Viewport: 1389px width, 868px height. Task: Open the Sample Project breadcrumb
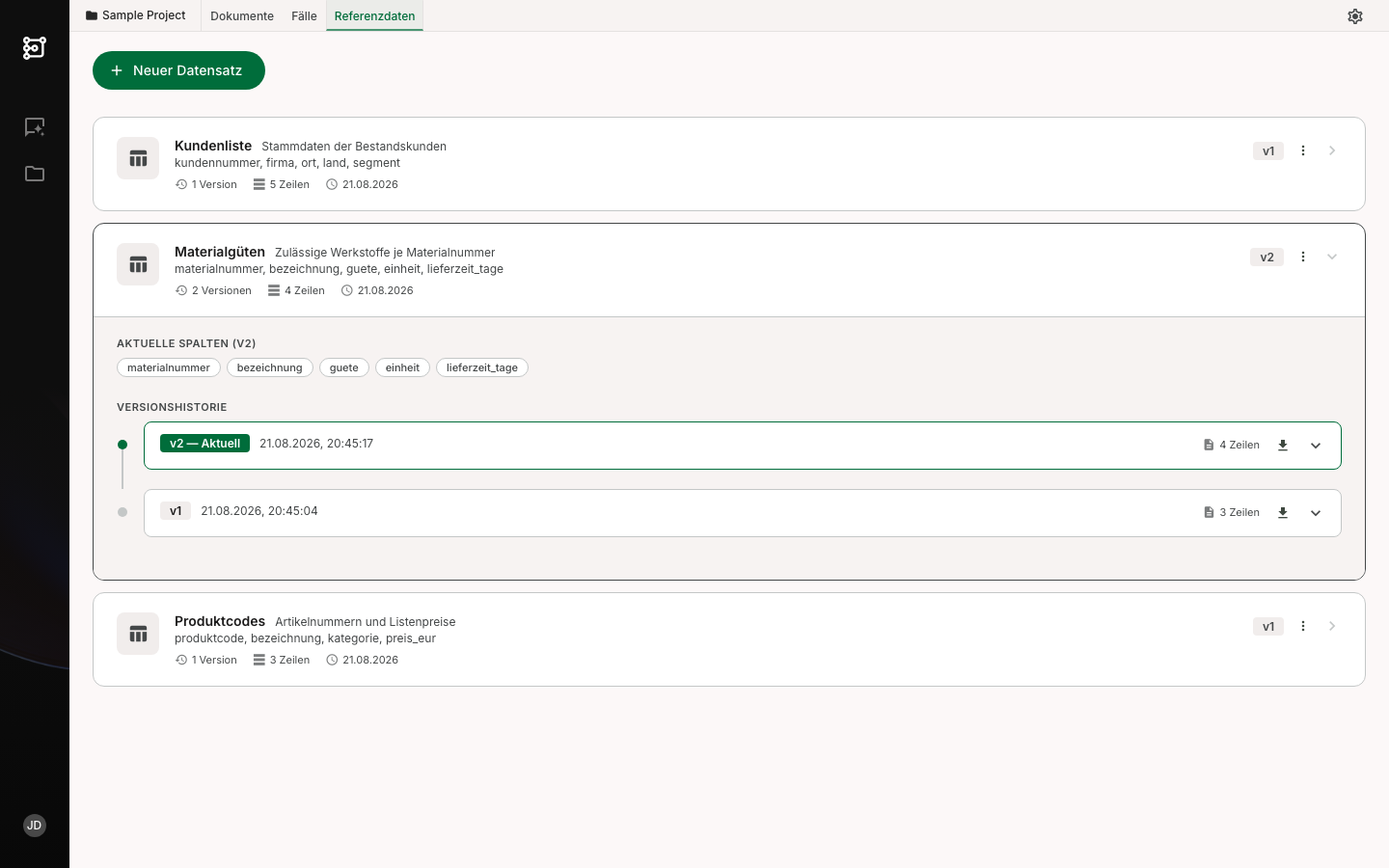(x=136, y=15)
